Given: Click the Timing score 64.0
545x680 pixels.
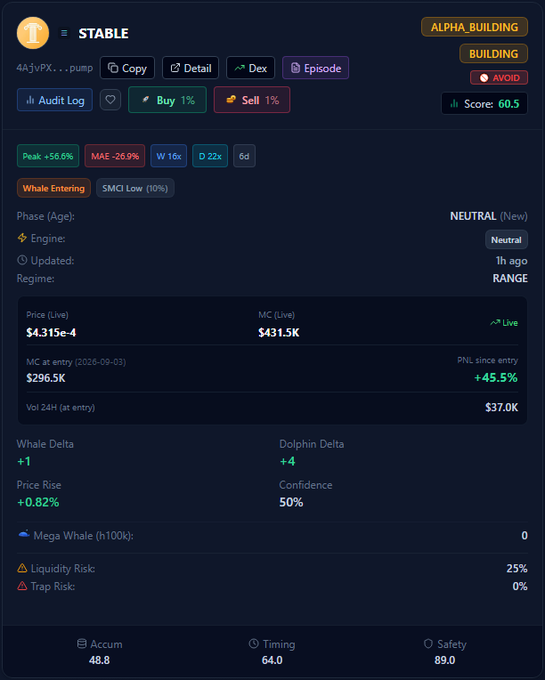Looking at the screenshot, I should click(x=272, y=660).
